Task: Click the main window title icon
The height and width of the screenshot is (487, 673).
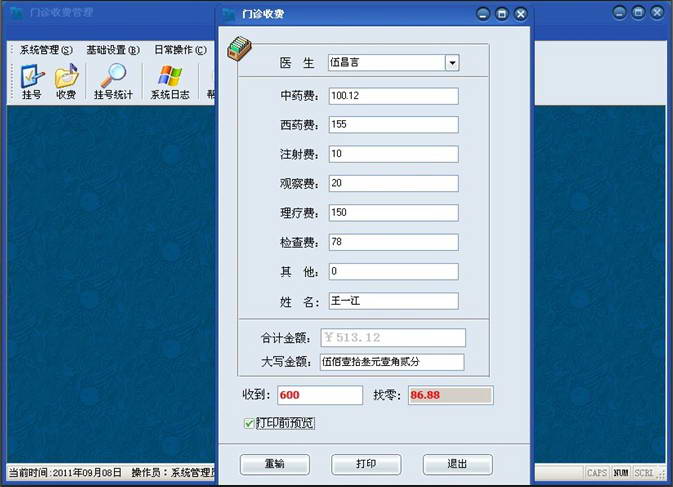Action: click(17, 12)
